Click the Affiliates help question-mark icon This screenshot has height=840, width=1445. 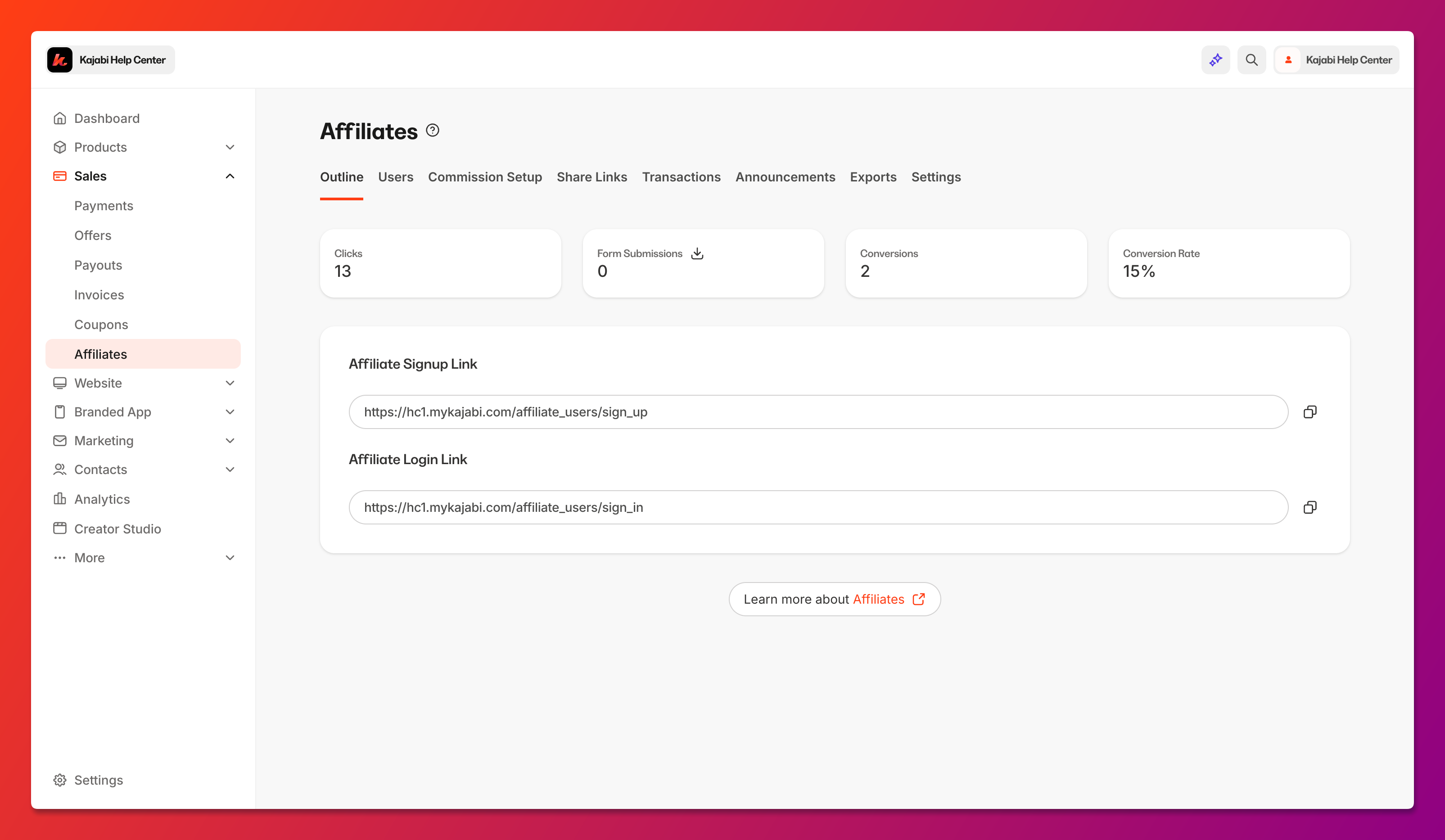(433, 131)
